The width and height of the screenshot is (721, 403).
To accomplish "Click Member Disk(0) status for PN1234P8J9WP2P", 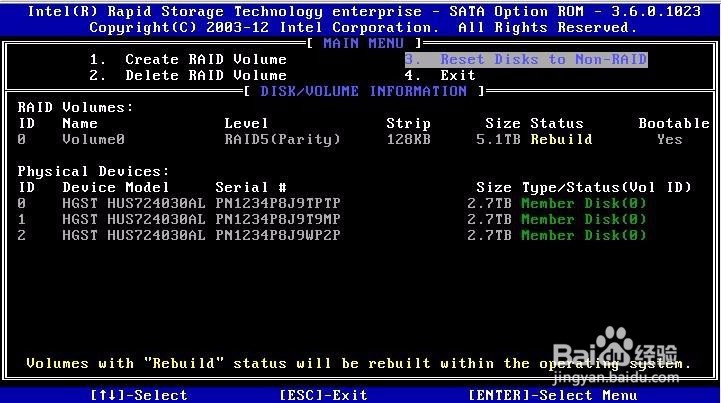I will [584, 235].
